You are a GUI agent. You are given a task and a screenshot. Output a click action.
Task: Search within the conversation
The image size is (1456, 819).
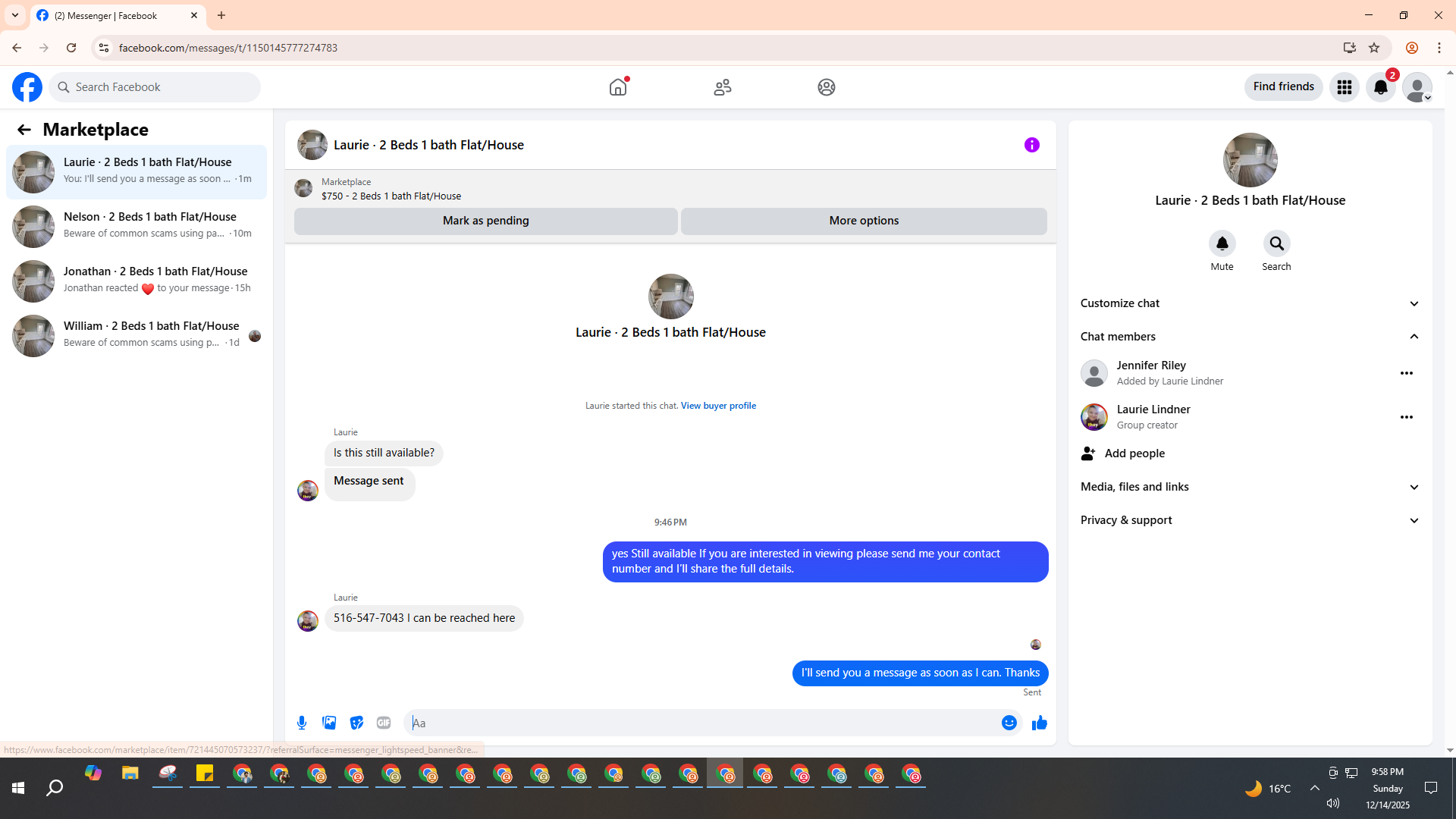(x=1276, y=244)
